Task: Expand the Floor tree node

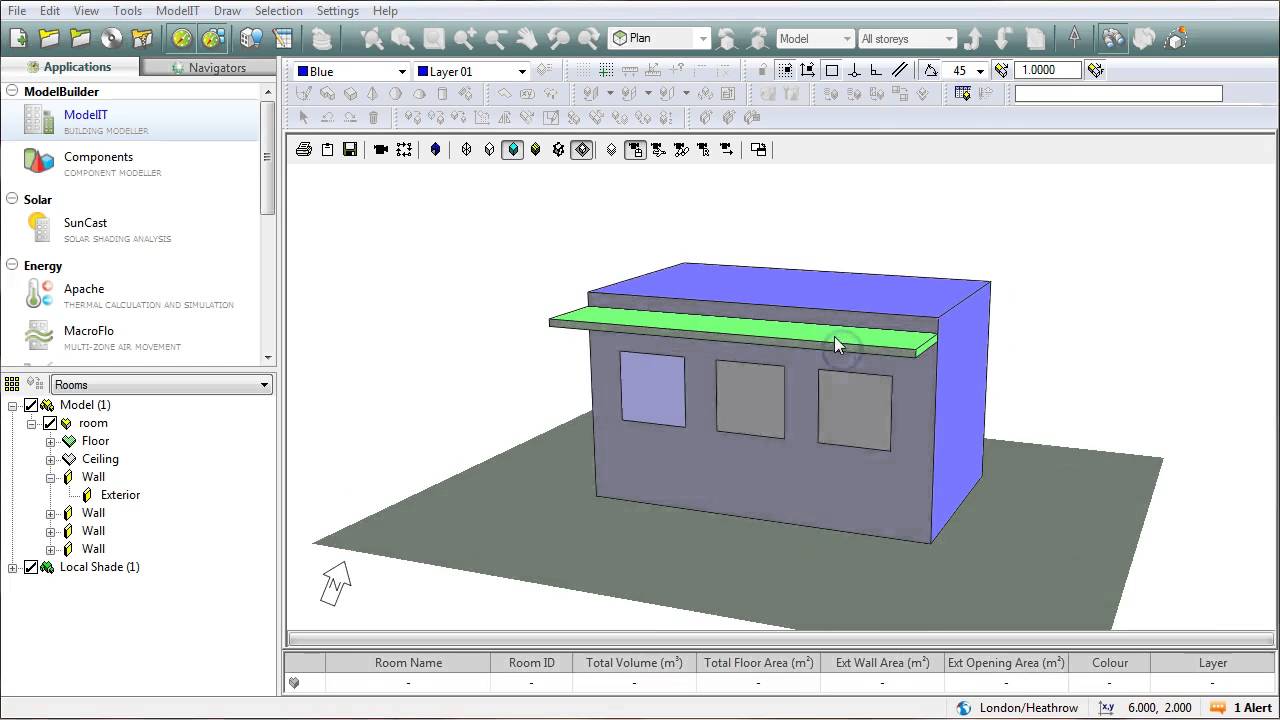Action: (50, 441)
